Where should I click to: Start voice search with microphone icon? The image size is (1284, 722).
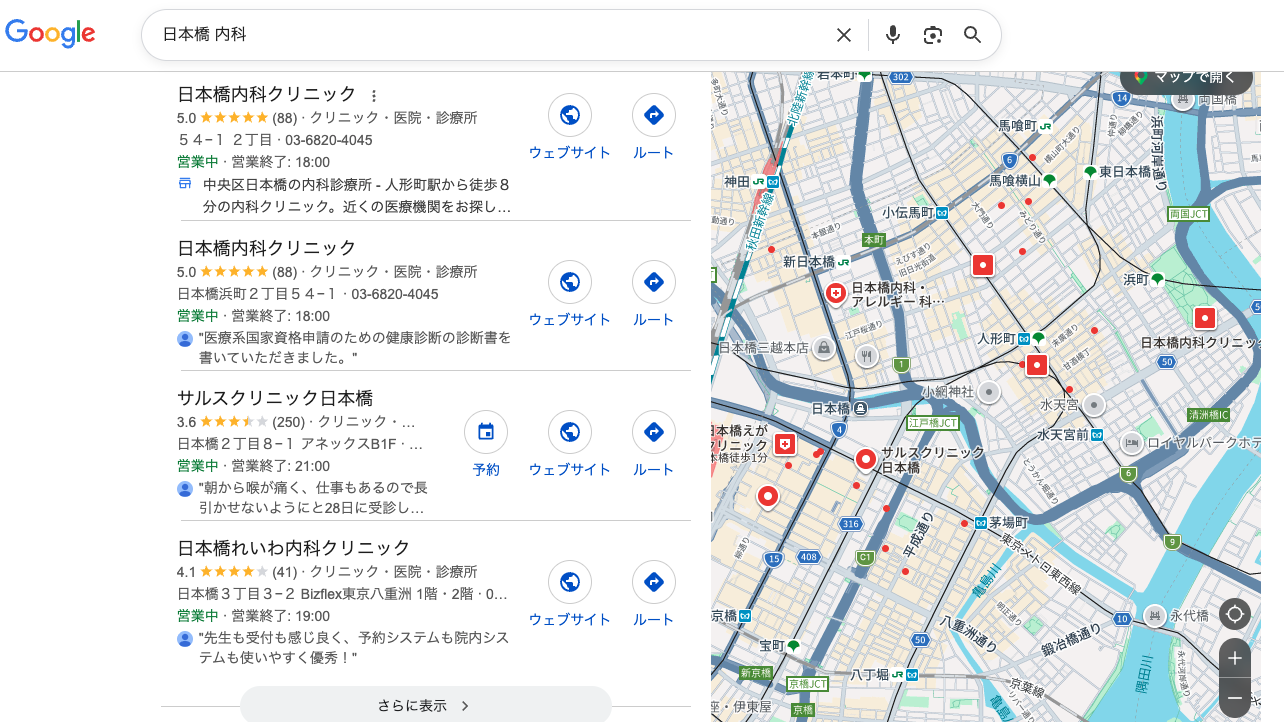[893, 35]
